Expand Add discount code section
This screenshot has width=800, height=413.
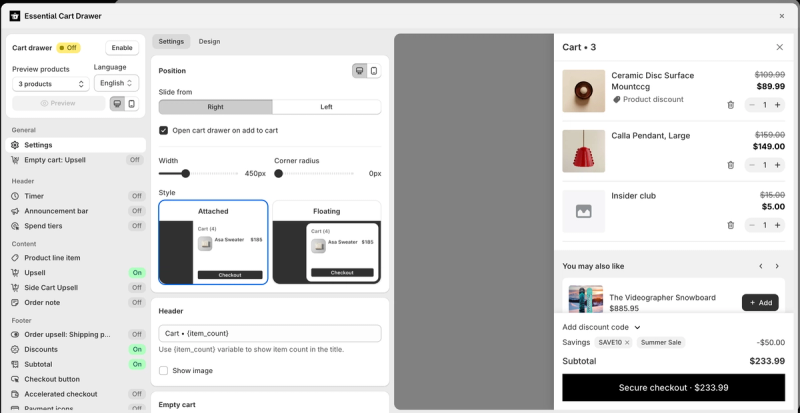[601, 327]
